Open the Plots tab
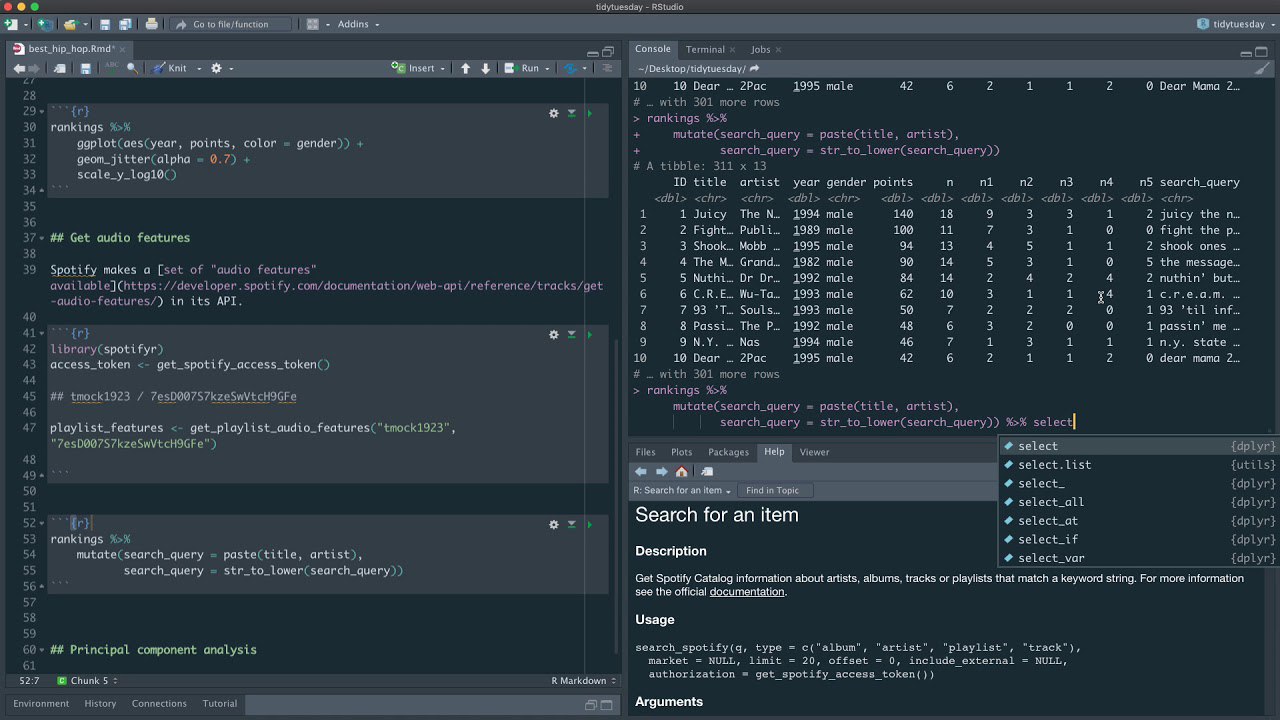This screenshot has height=720, width=1280. pyautogui.click(x=682, y=452)
